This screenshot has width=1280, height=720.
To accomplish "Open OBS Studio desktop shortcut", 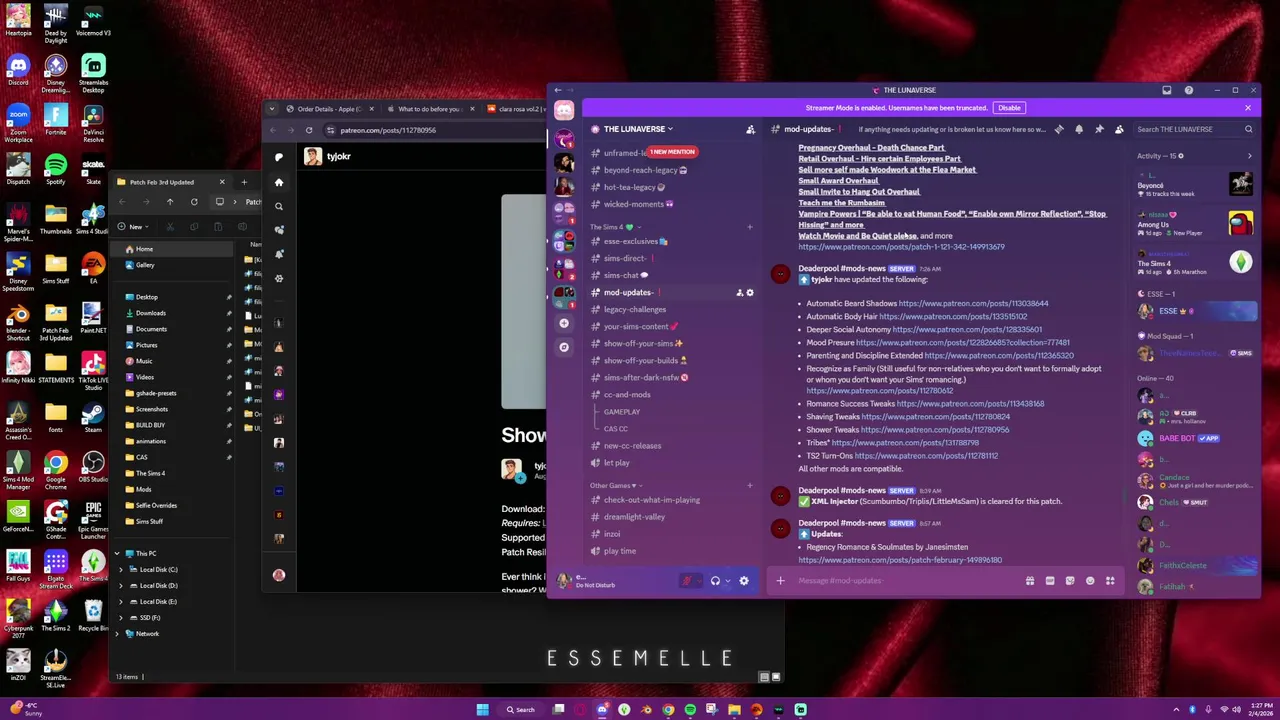I will coord(93,467).
